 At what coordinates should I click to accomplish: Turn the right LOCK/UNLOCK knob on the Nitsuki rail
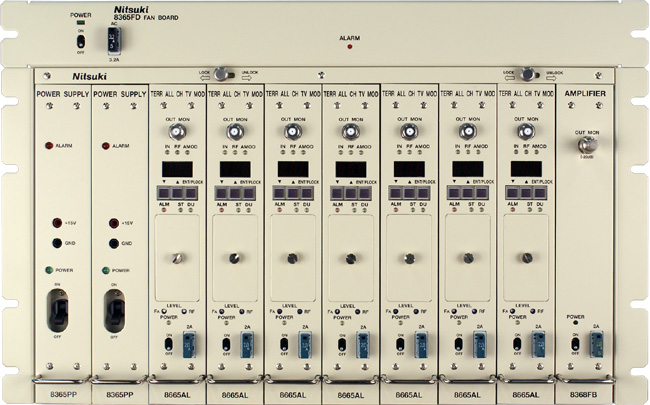(528, 74)
